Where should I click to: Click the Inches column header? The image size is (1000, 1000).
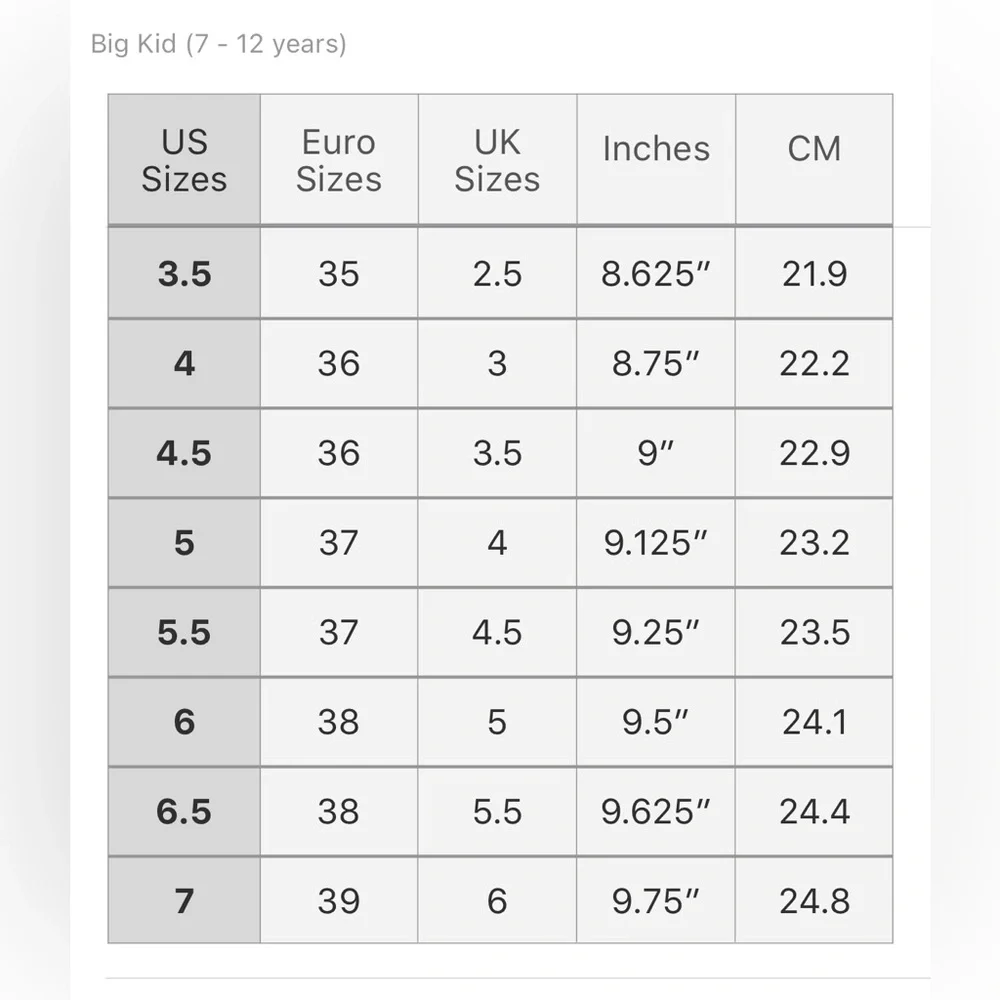[656, 159]
